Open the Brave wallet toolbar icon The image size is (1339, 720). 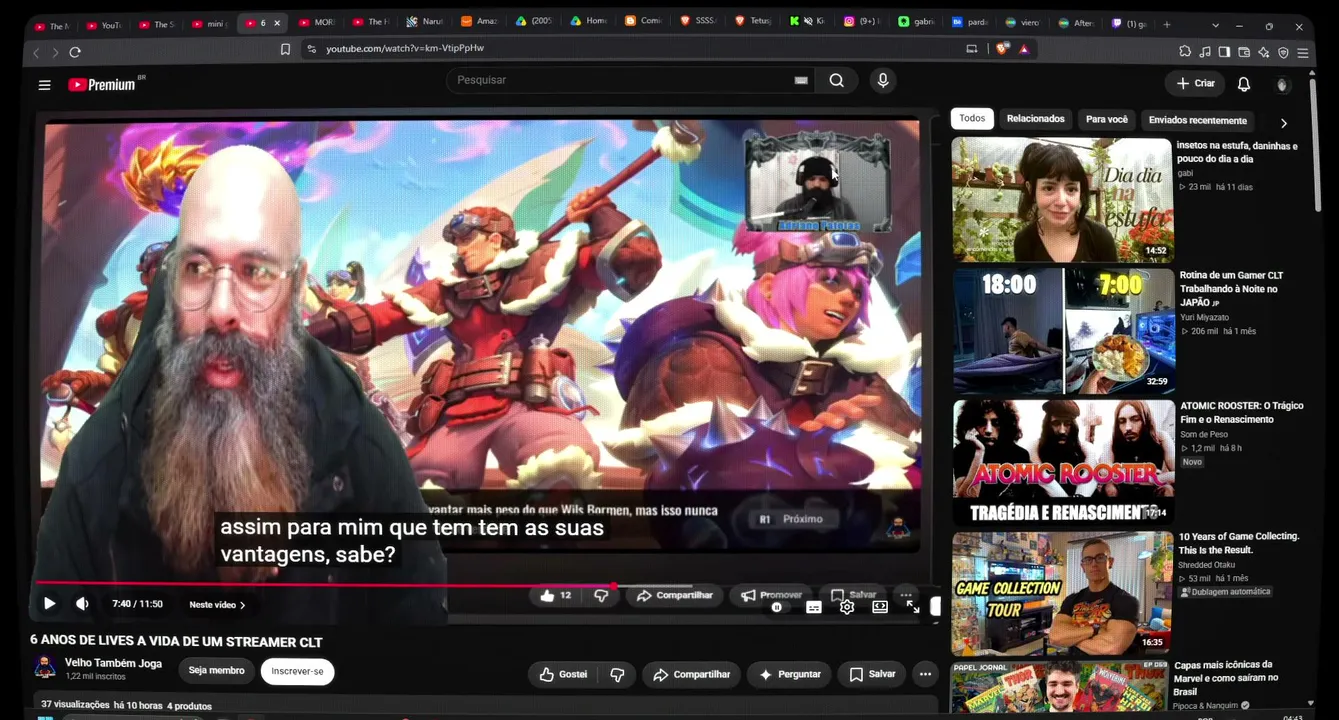coord(1244,52)
